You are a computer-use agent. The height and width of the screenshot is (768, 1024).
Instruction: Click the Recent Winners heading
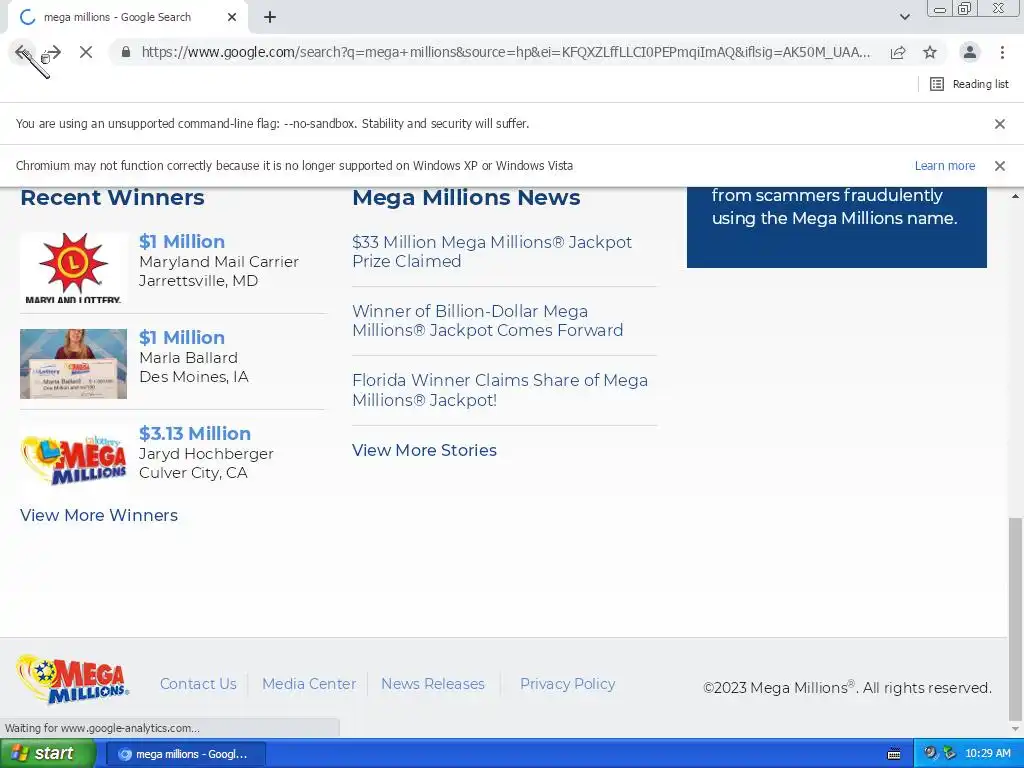point(112,197)
